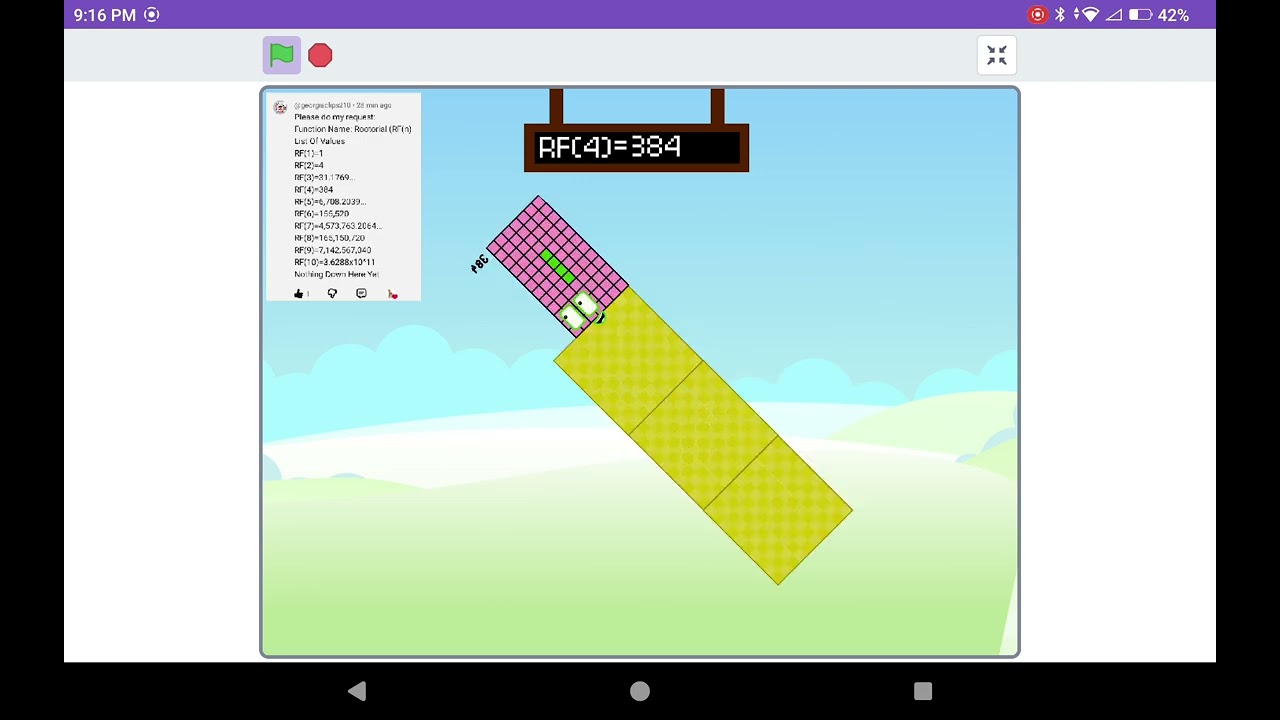Tap the 42% battery percentage
This screenshot has height=720, width=1280.
click(x=1173, y=15)
